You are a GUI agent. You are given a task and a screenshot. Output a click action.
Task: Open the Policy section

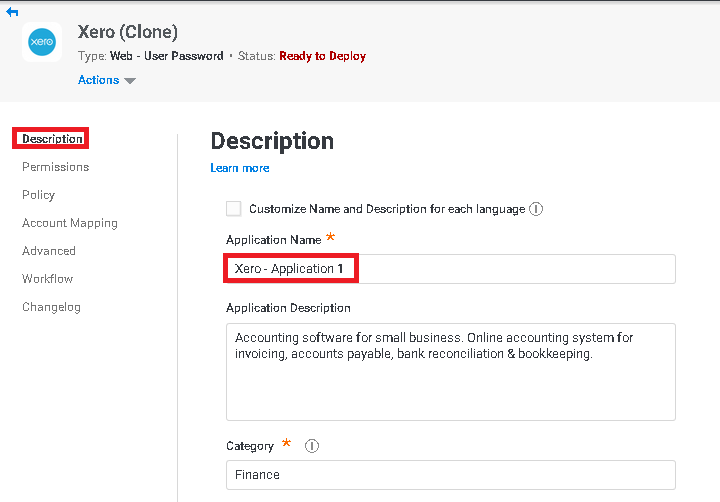coord(39,195)
